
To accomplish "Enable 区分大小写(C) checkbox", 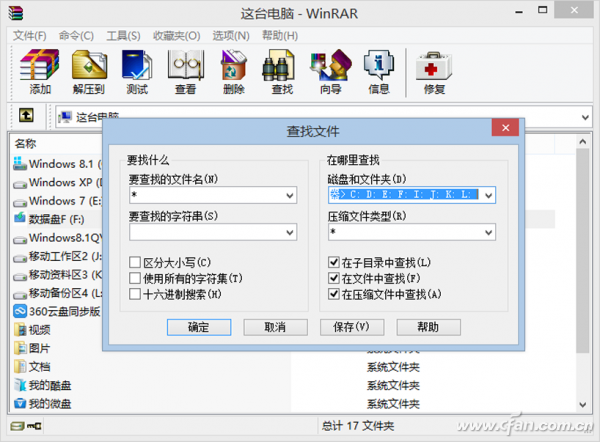I will 135,263.
